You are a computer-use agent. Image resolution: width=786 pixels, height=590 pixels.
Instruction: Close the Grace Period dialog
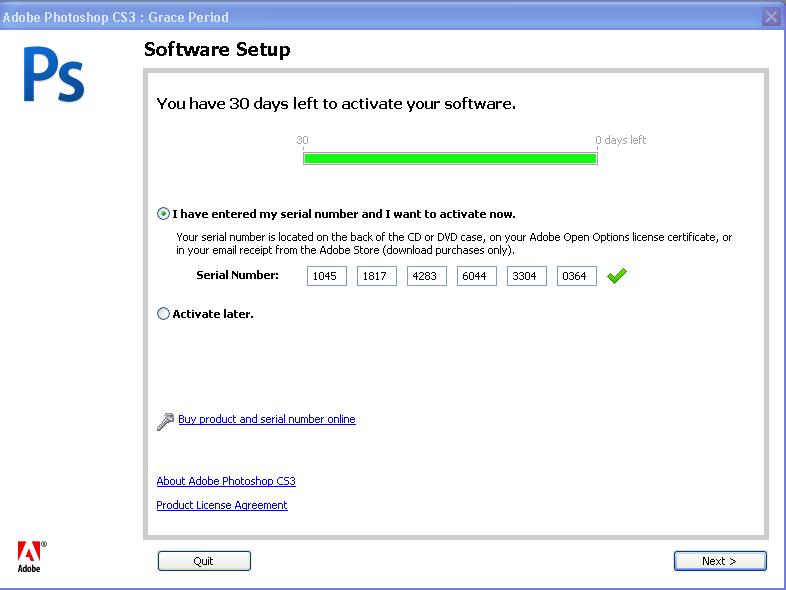pos(771,17)
